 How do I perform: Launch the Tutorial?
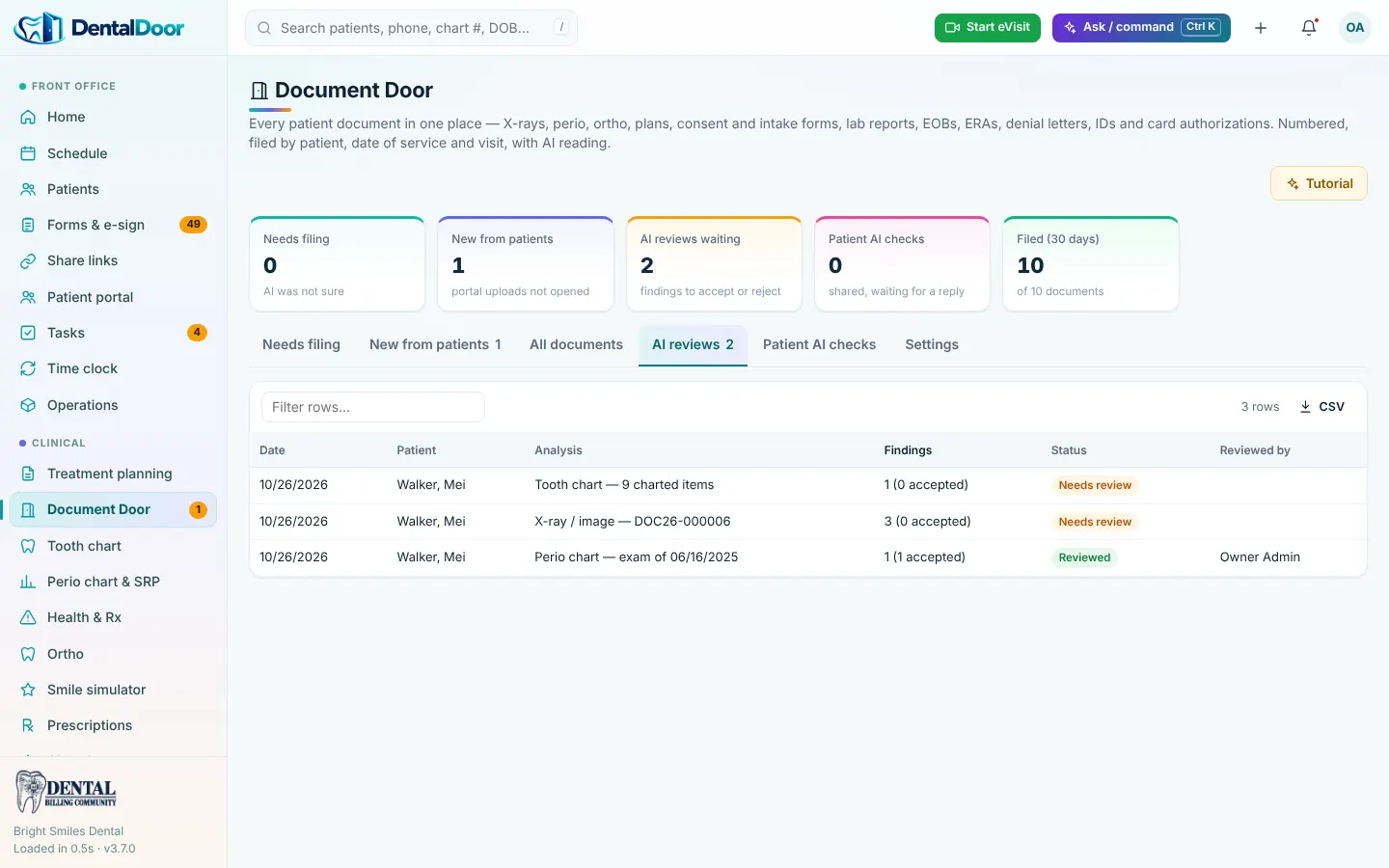[x=1319, y=183]
